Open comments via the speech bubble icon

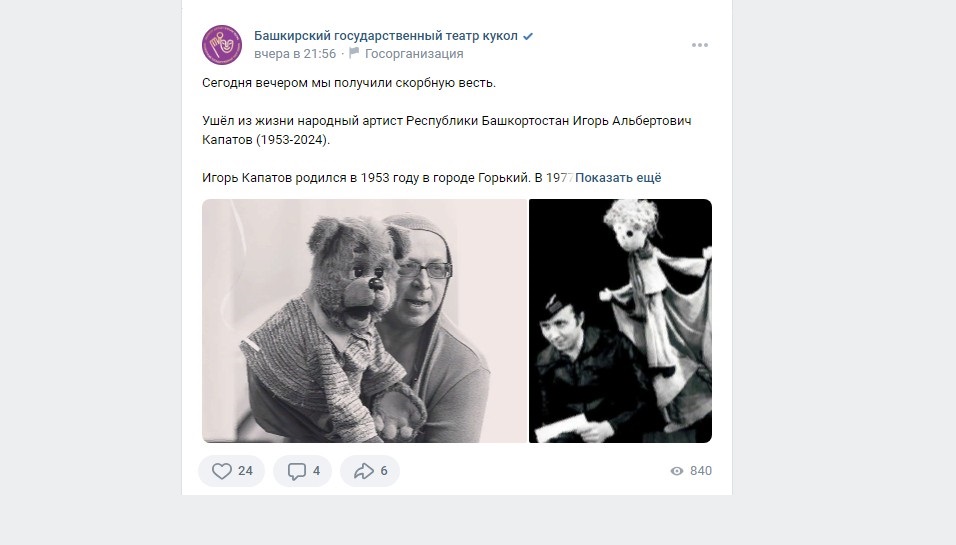tap(296, 471)
